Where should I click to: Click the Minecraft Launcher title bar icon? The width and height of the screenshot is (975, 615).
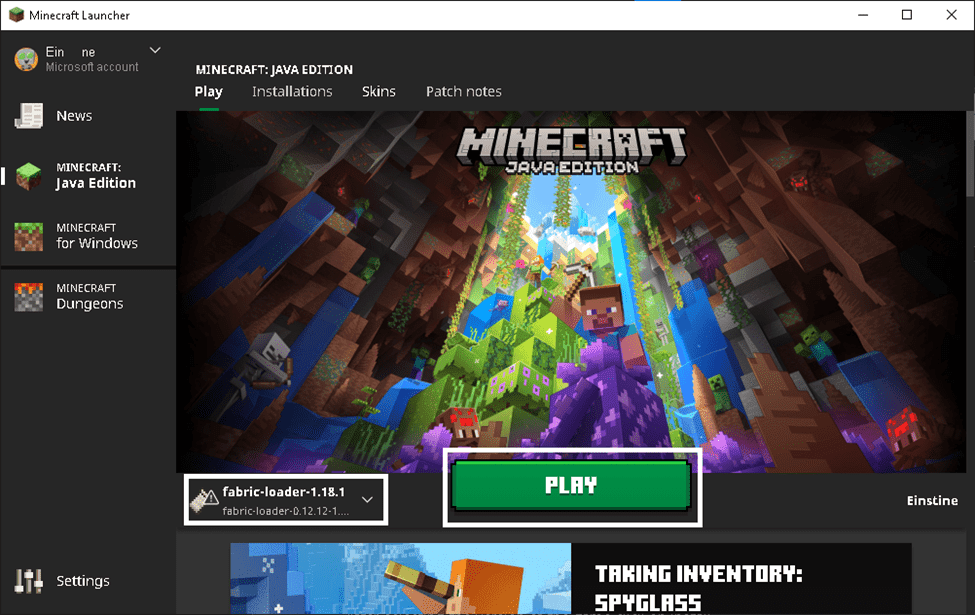tap(16, 15)
